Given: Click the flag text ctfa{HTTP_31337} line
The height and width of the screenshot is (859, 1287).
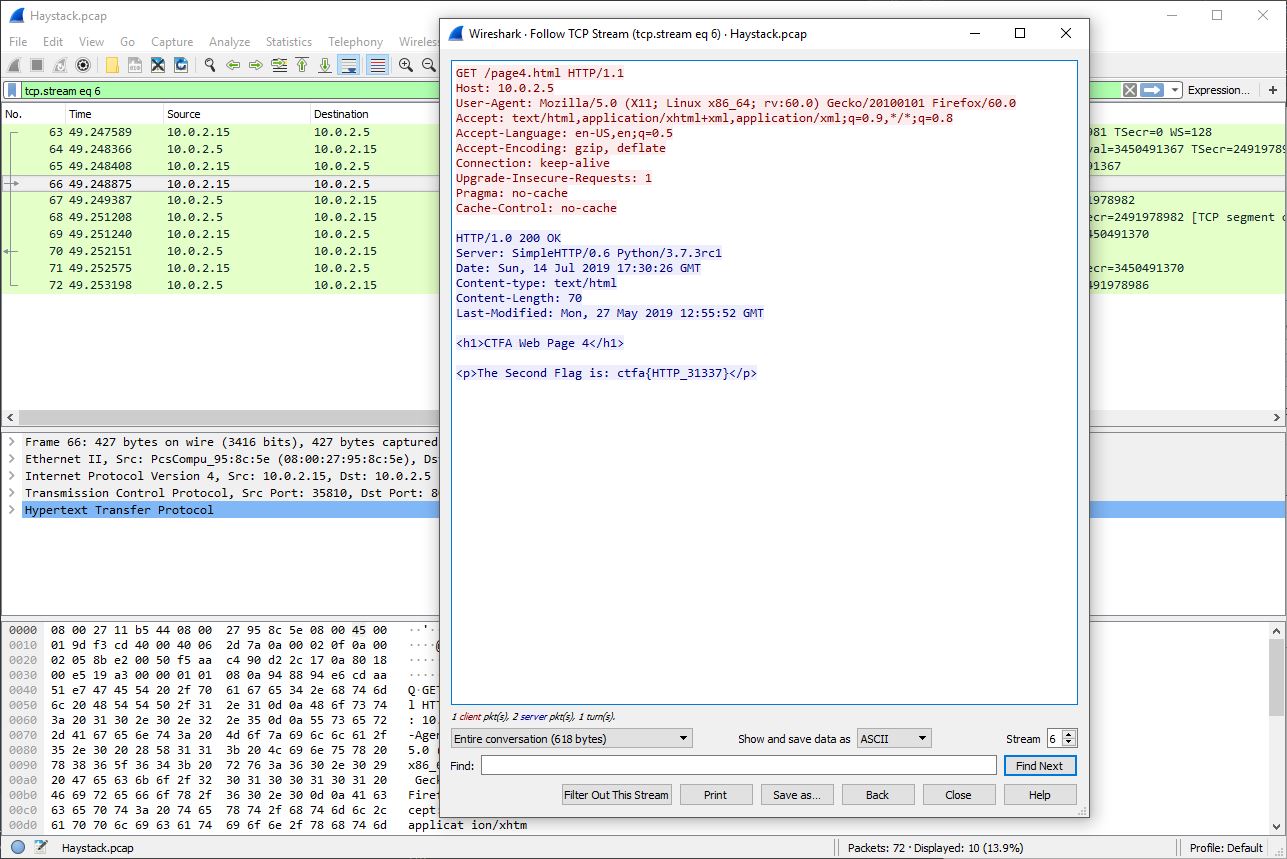Looking at the screenshot, I should tap(606, 373).
